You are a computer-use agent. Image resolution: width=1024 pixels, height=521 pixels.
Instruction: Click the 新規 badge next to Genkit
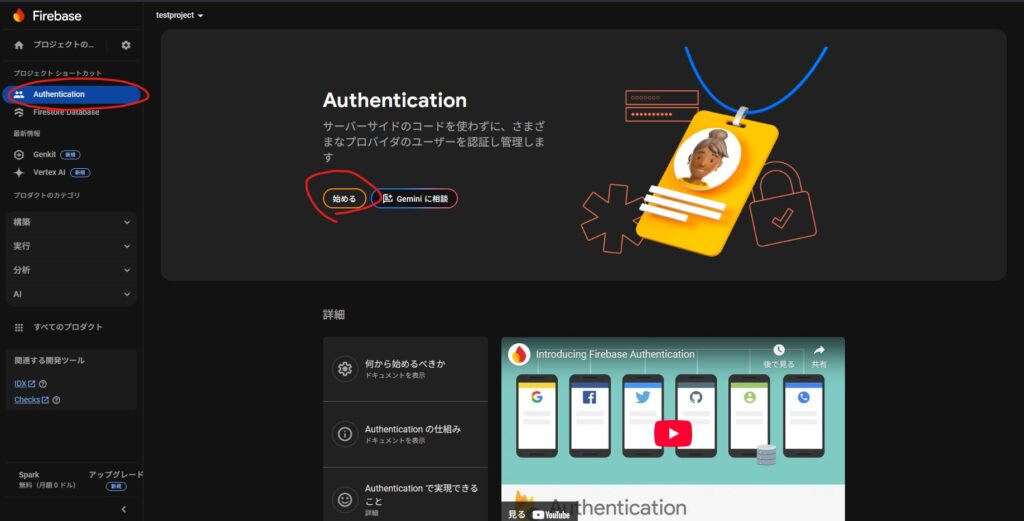(71, 155)
